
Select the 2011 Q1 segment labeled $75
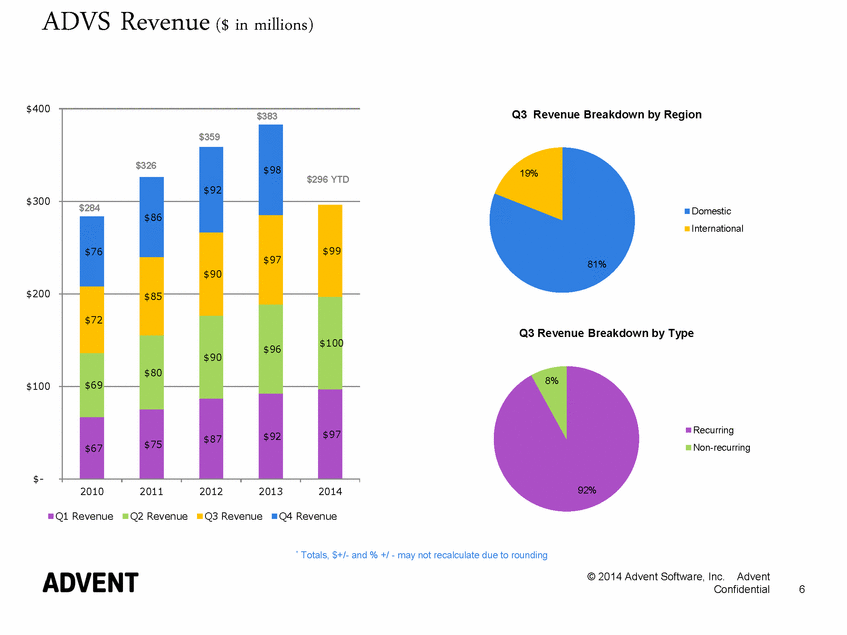click(152, 444)
